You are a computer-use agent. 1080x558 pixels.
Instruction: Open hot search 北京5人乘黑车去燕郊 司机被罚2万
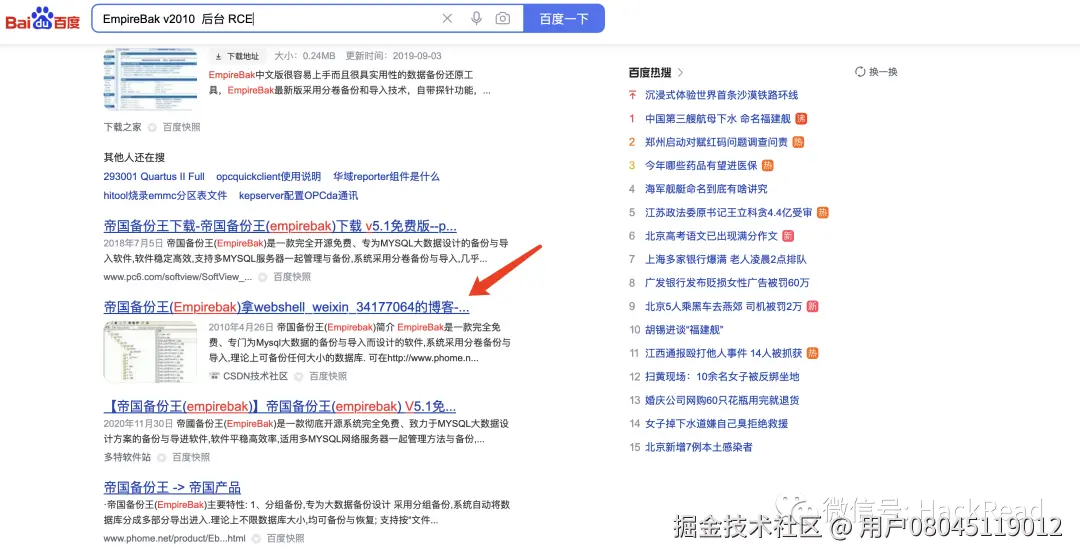tap(723, 306)
